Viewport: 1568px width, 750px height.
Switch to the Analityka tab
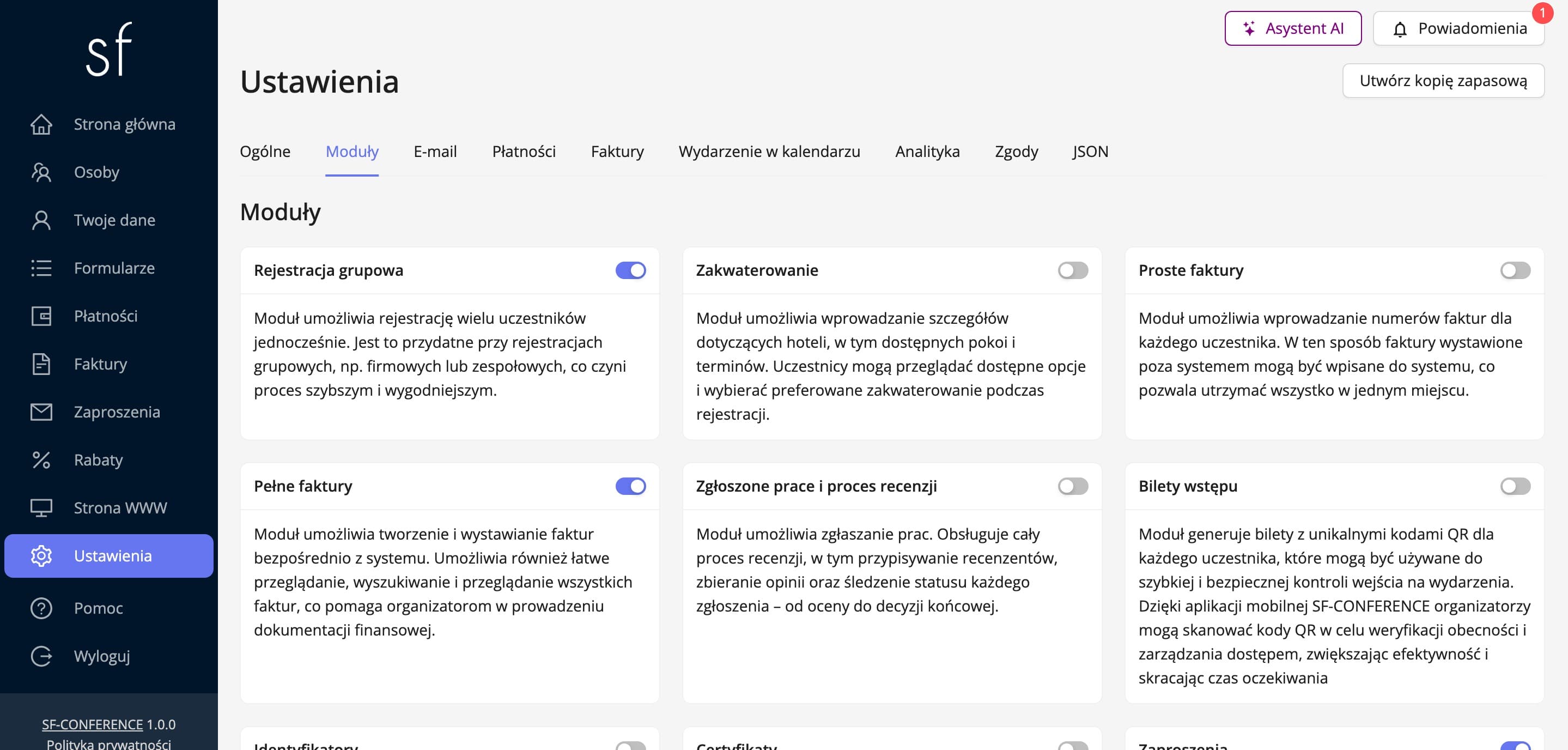click(928, 152)
